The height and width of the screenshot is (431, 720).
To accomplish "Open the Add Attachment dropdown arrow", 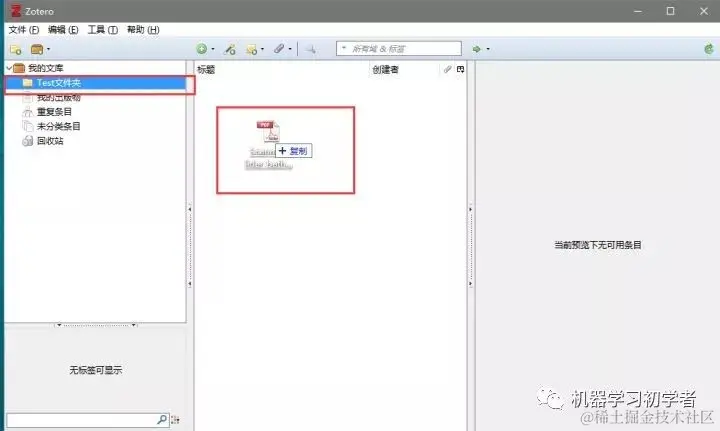I will pos(290,49).
